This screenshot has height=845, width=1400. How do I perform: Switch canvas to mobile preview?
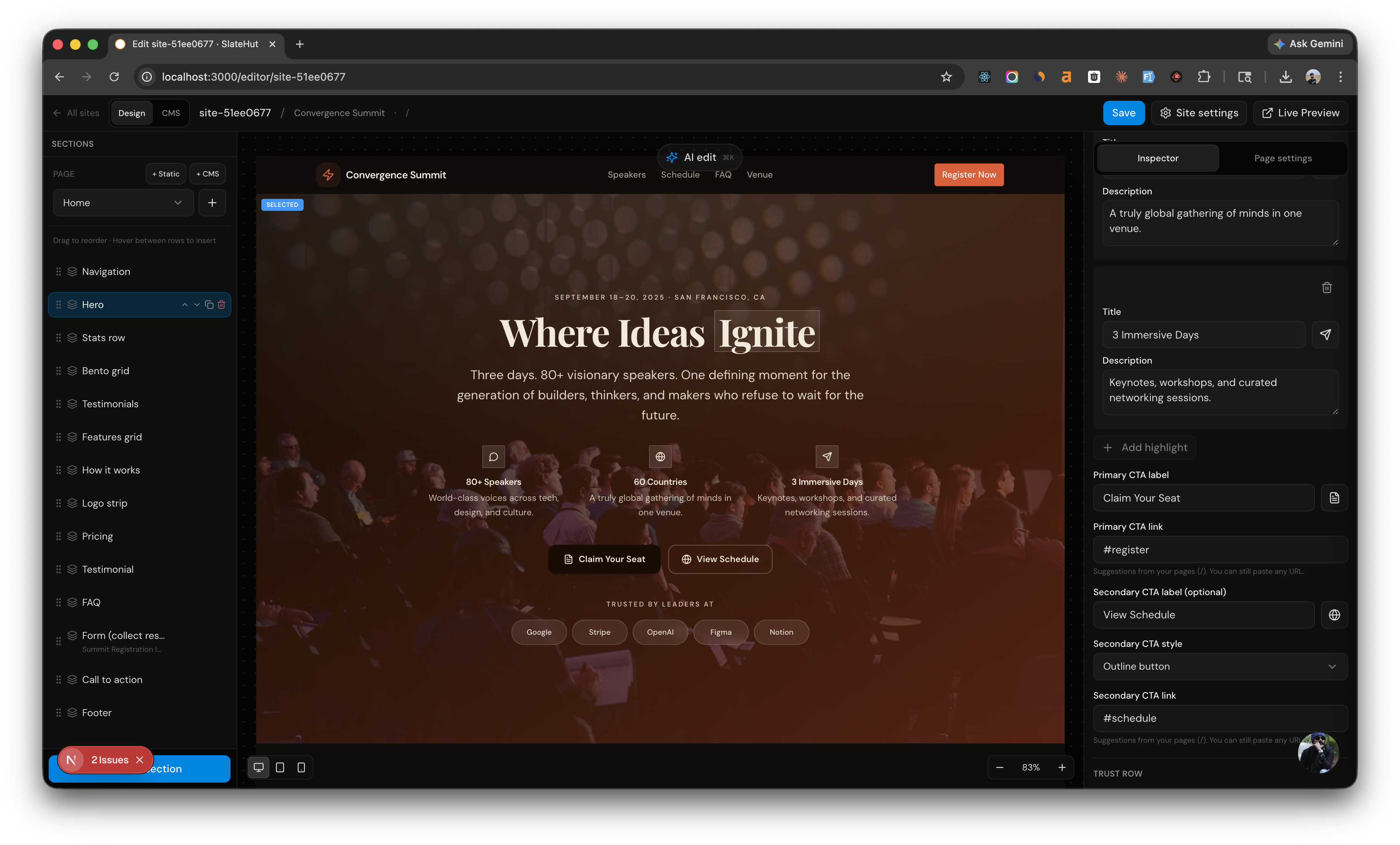(301, 767)
